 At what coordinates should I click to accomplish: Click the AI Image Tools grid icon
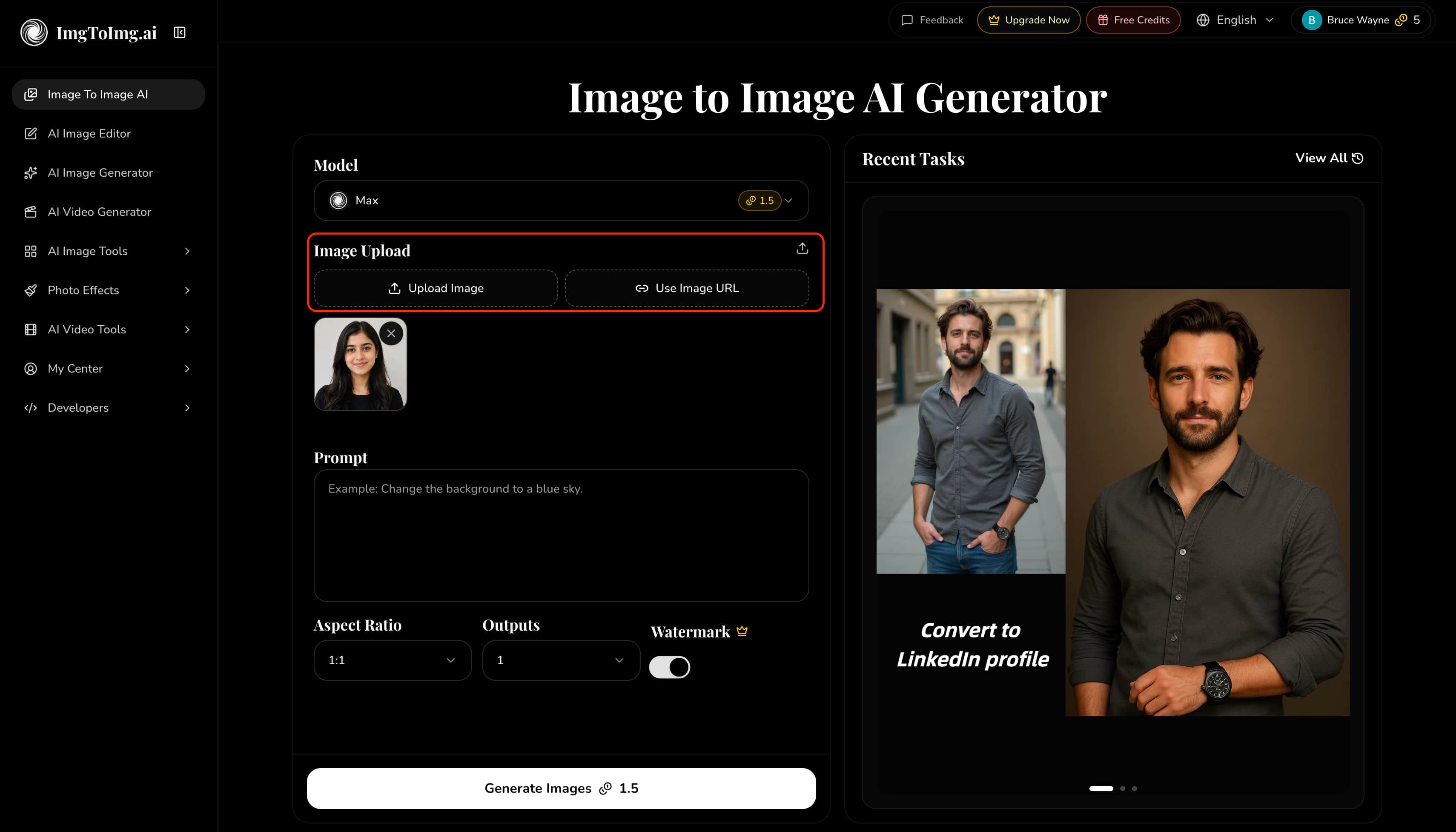(31, 251)
